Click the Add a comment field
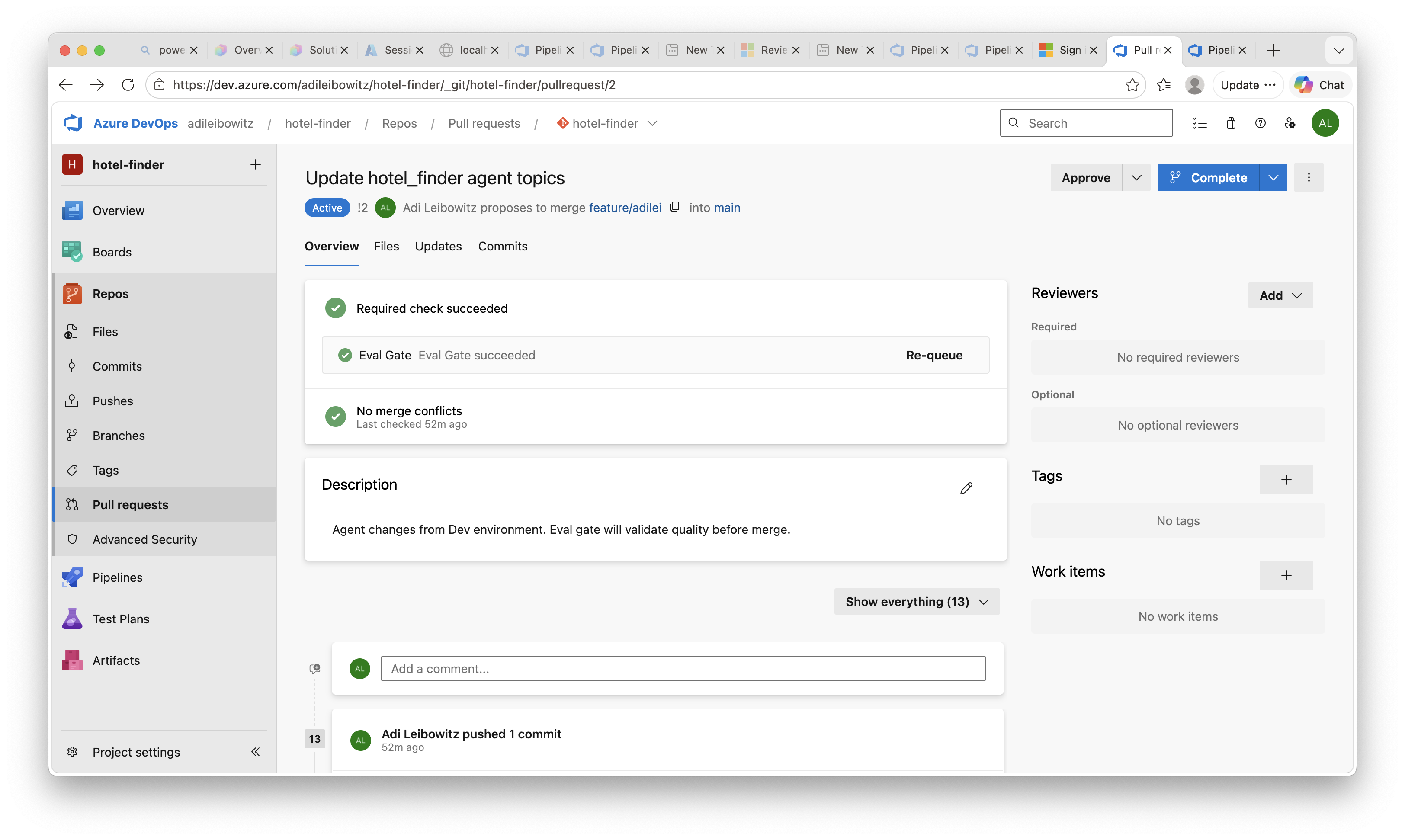The image size is (1405, 840). (x=683, y=668)
